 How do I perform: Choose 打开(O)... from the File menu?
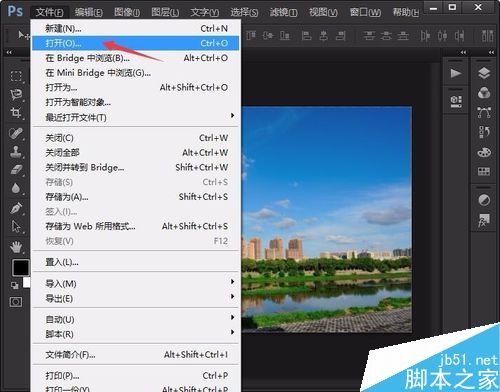point(136,43)
